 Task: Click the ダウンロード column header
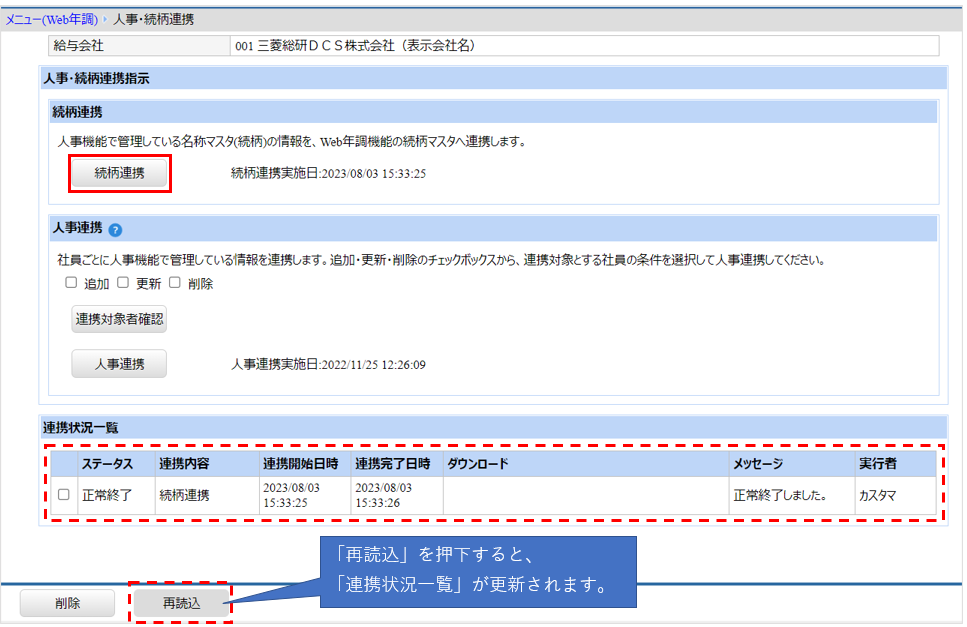pyautogui.click(x=586, y=464)
